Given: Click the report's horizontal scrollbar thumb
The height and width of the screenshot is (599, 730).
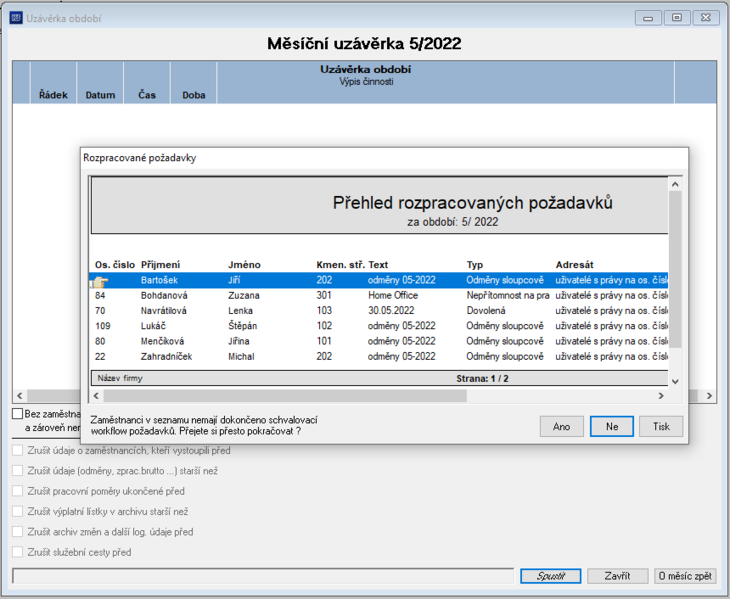Looking at the screenshot, I should 285,396.
